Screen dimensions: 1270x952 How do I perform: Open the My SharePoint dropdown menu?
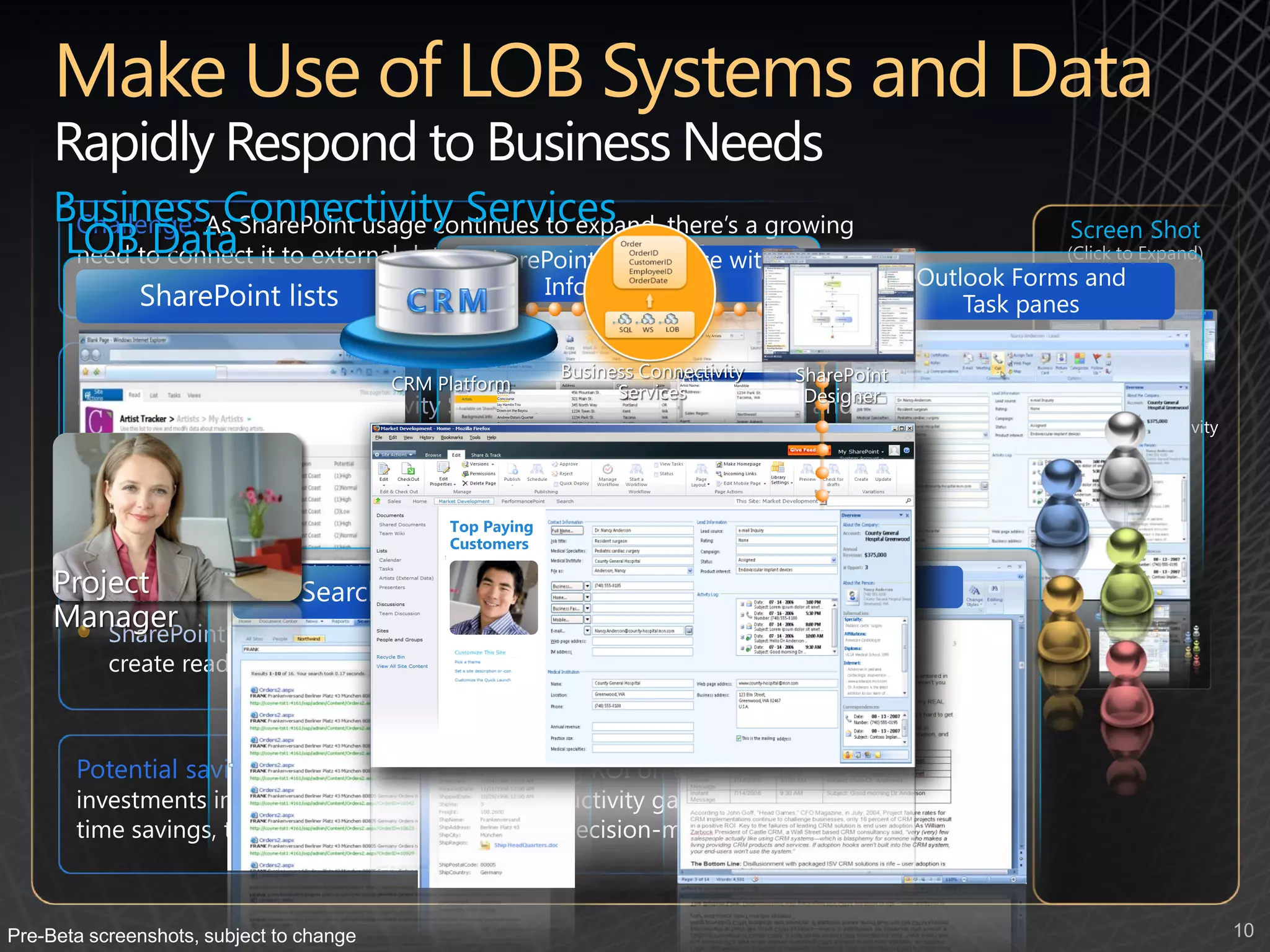[861, 451]
